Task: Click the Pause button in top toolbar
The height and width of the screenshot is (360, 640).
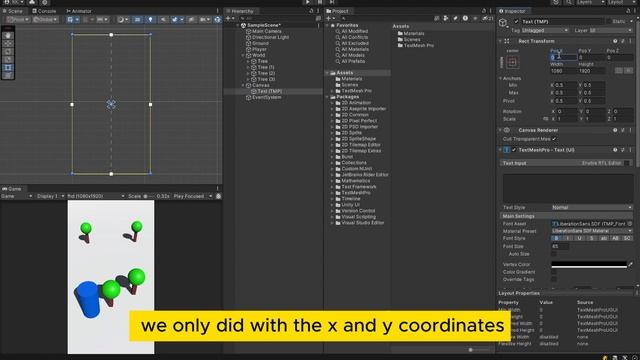Action: 320,2
